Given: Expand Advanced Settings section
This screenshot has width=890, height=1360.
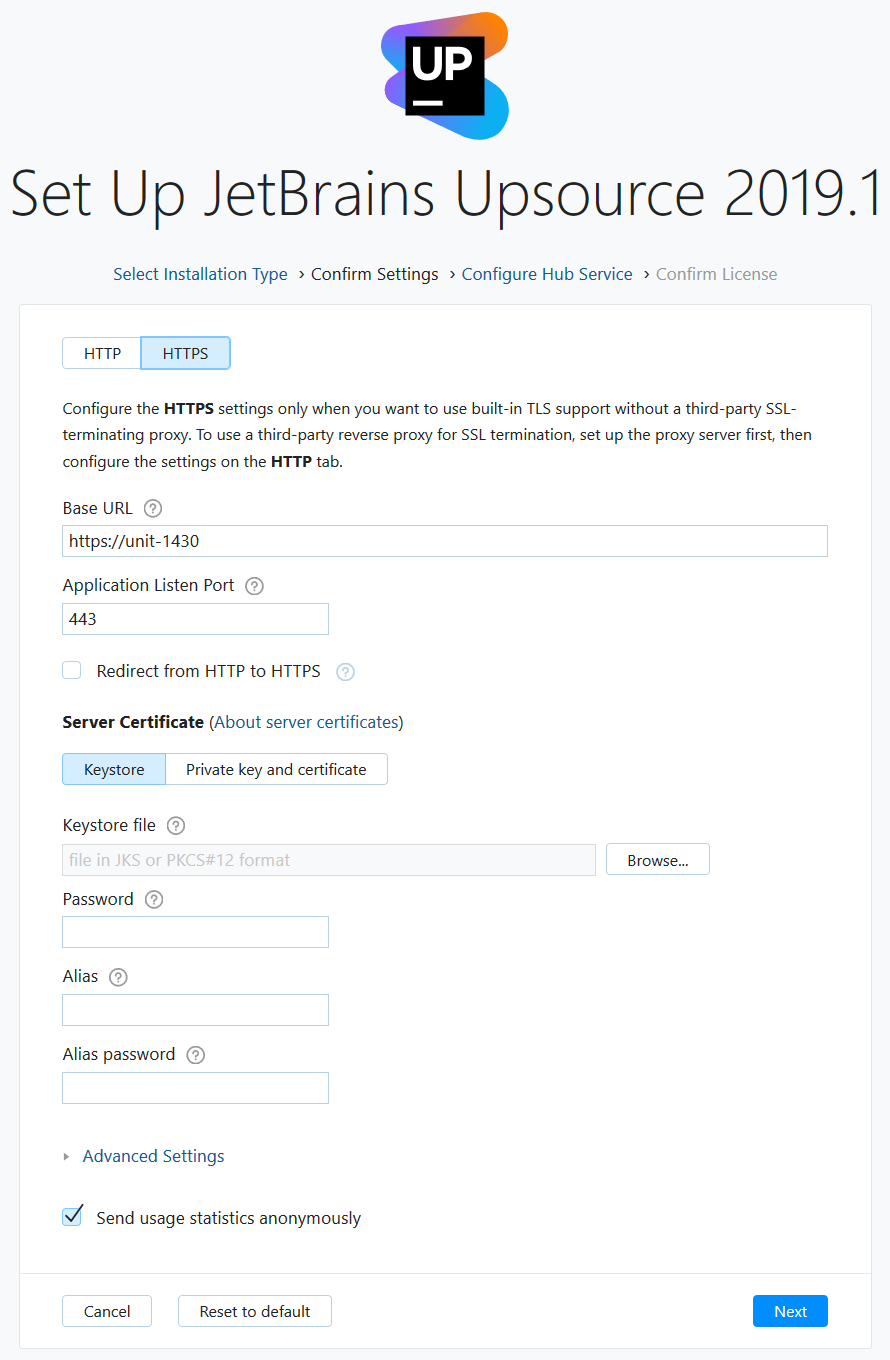Looking at the screenshot, I should pyautogui.click(x=153, y=1156).
